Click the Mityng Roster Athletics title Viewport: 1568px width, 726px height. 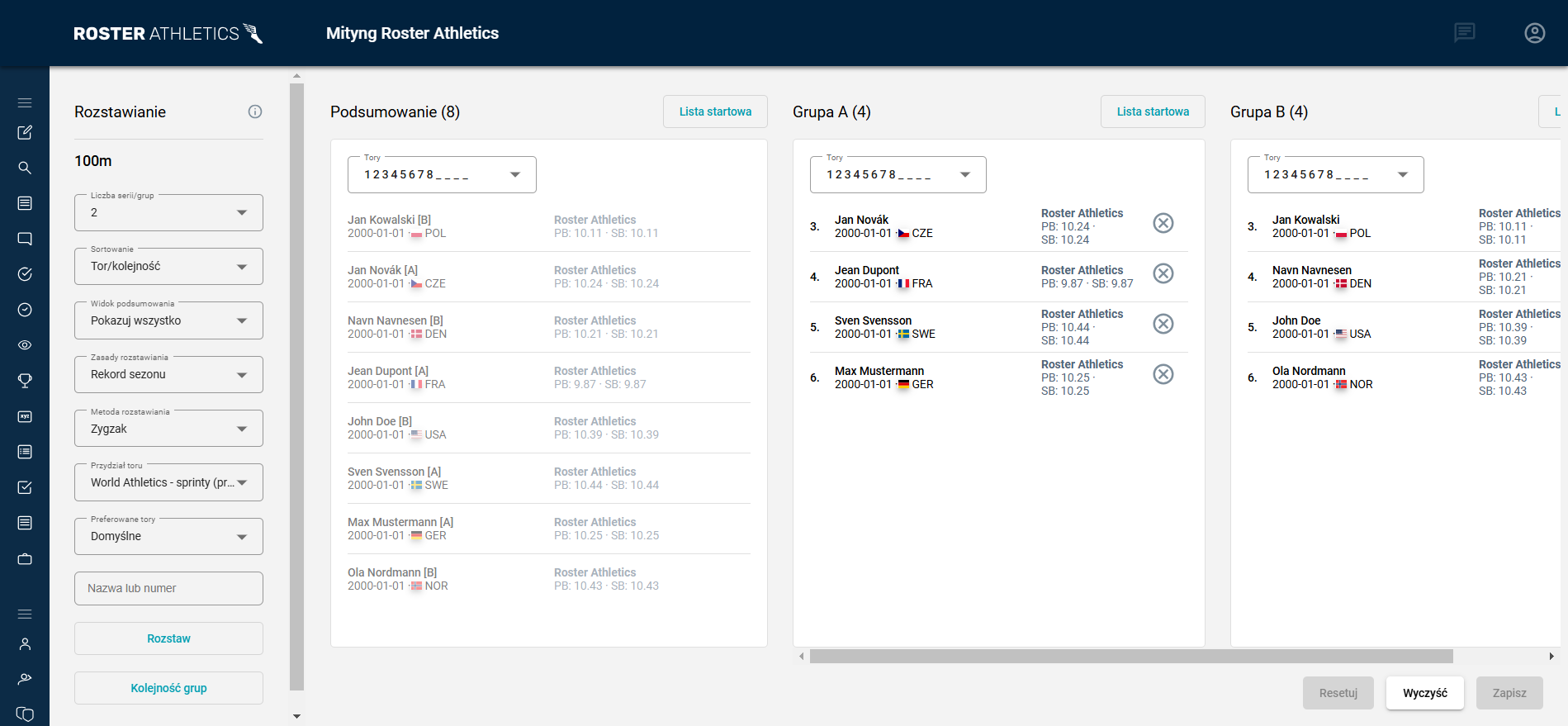click(x=412, y=33)
